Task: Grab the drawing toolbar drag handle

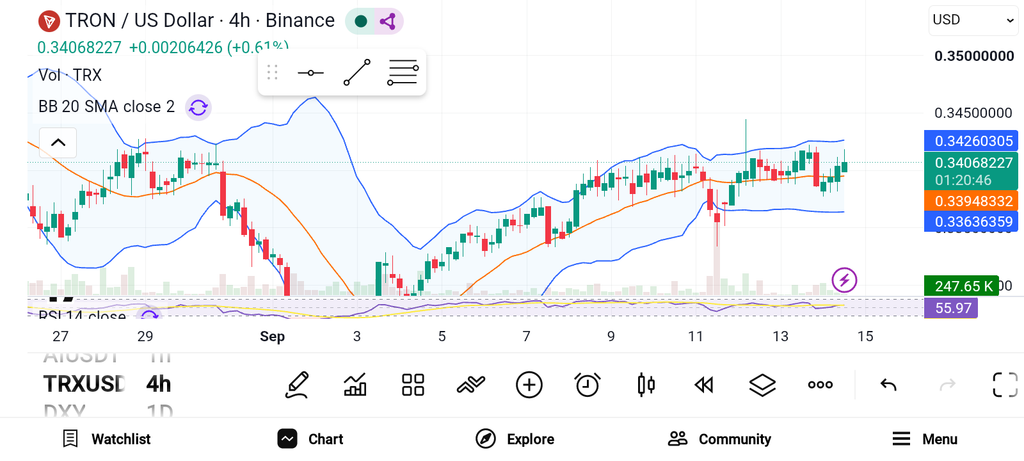Action: (x=272, y=72)
